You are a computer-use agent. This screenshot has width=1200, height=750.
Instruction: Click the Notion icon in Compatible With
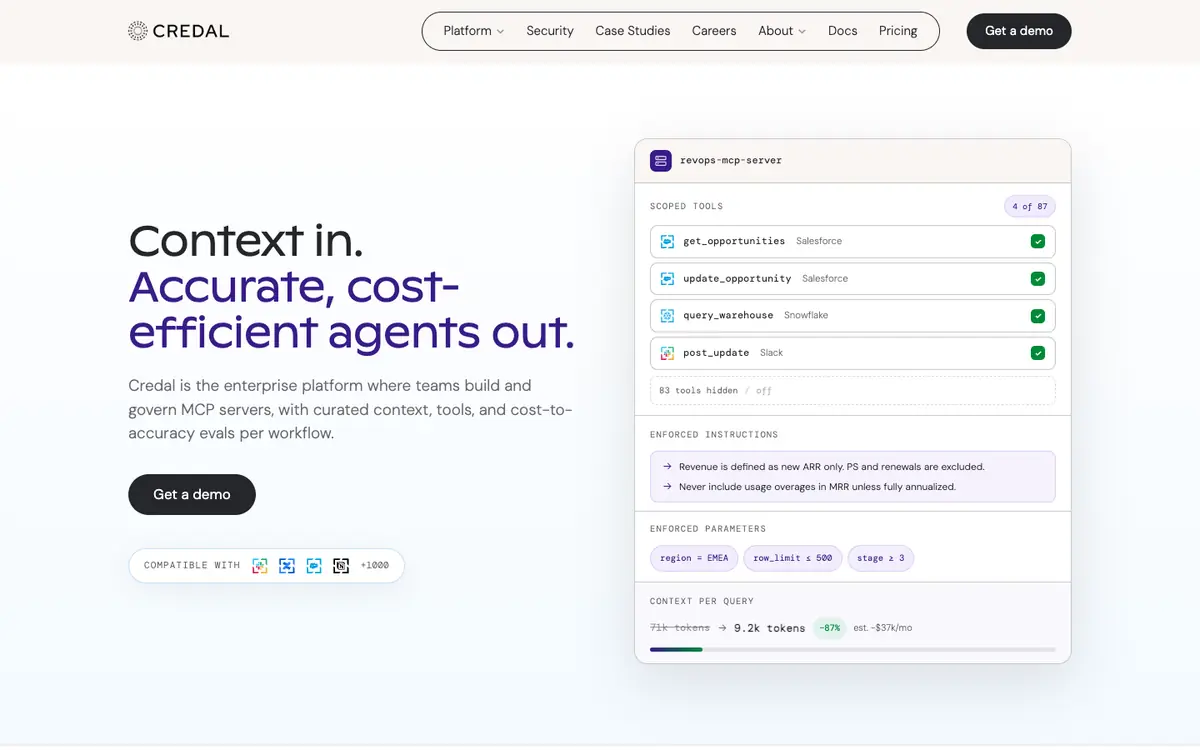341,566
